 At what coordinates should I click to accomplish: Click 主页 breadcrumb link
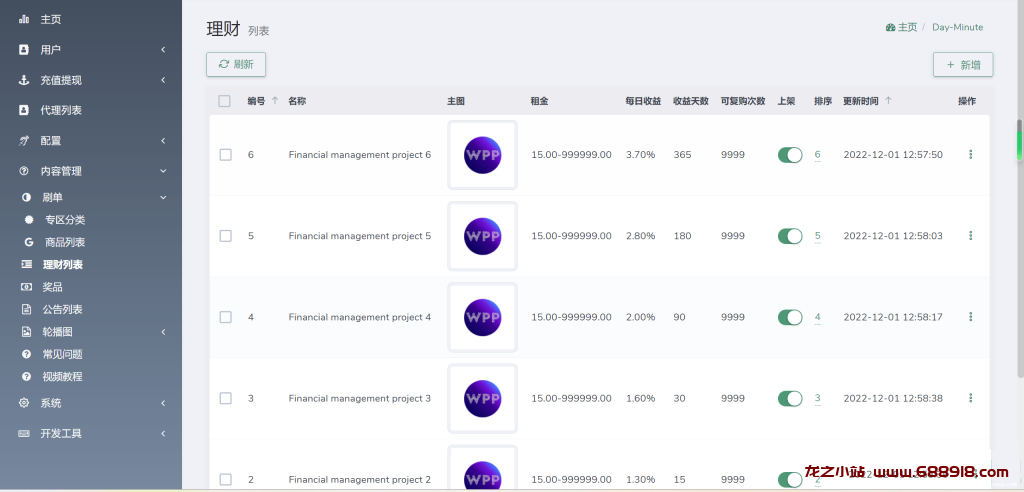click(x=907, y=27)
